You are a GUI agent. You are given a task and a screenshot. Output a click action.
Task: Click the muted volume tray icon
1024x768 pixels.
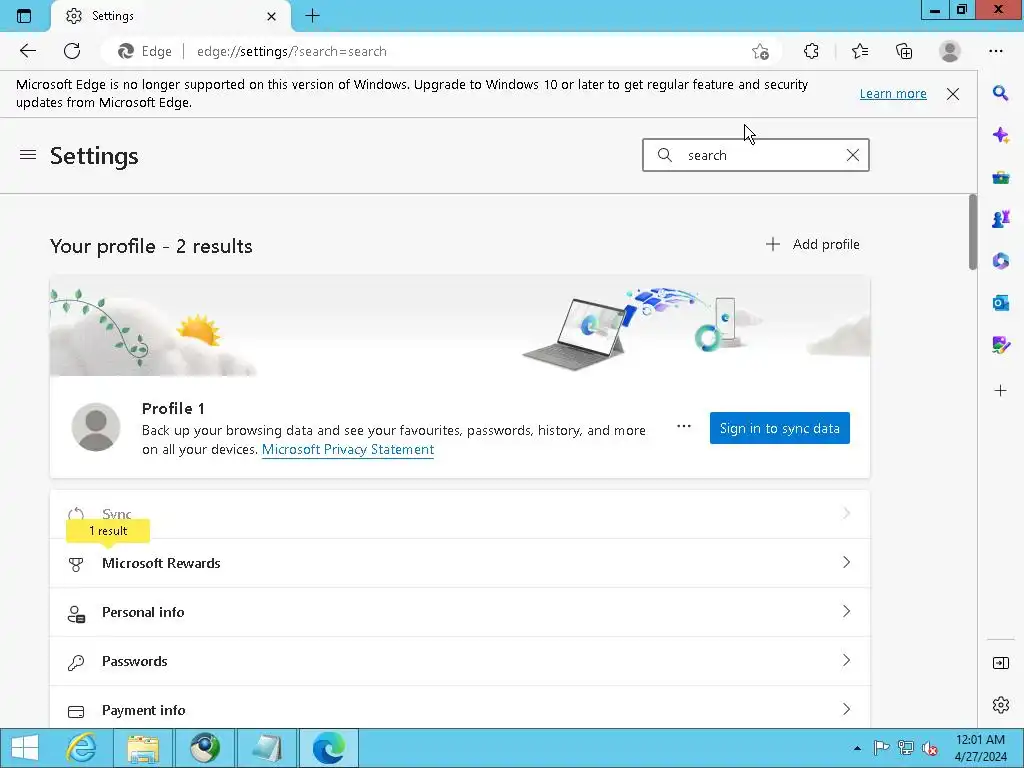tap(930, 748)
